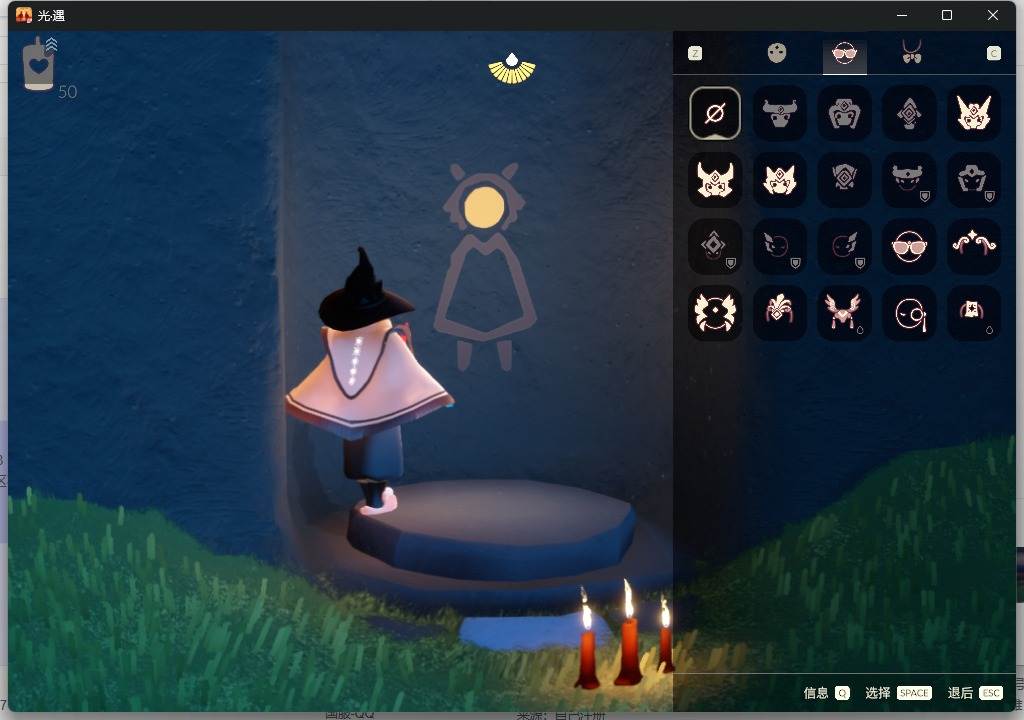
Task: Click the 选择 SPACE select button
Action: (x=898, y=693)
